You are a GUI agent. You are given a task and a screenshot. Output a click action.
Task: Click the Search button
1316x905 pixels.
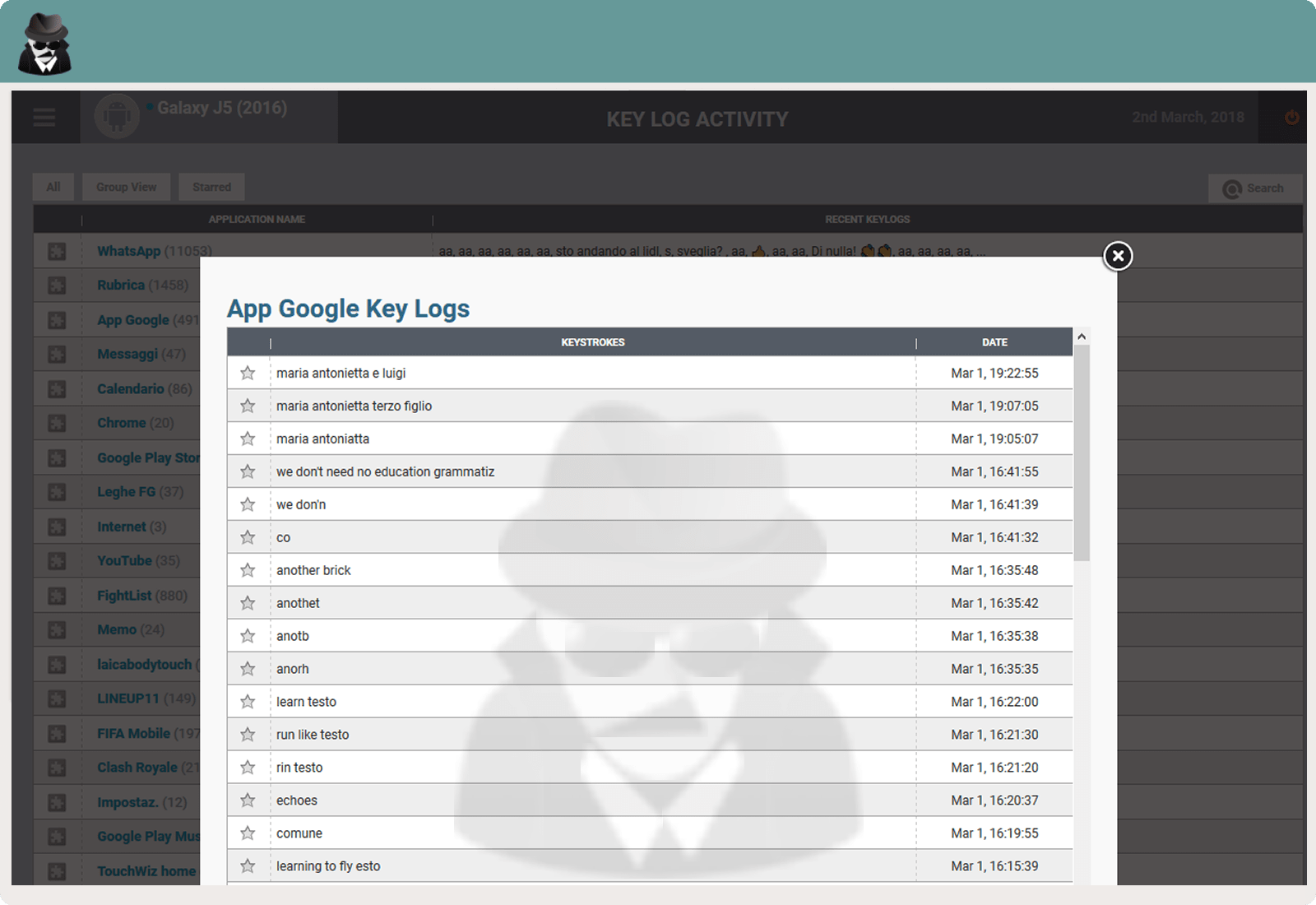(x=1255, y=188)
